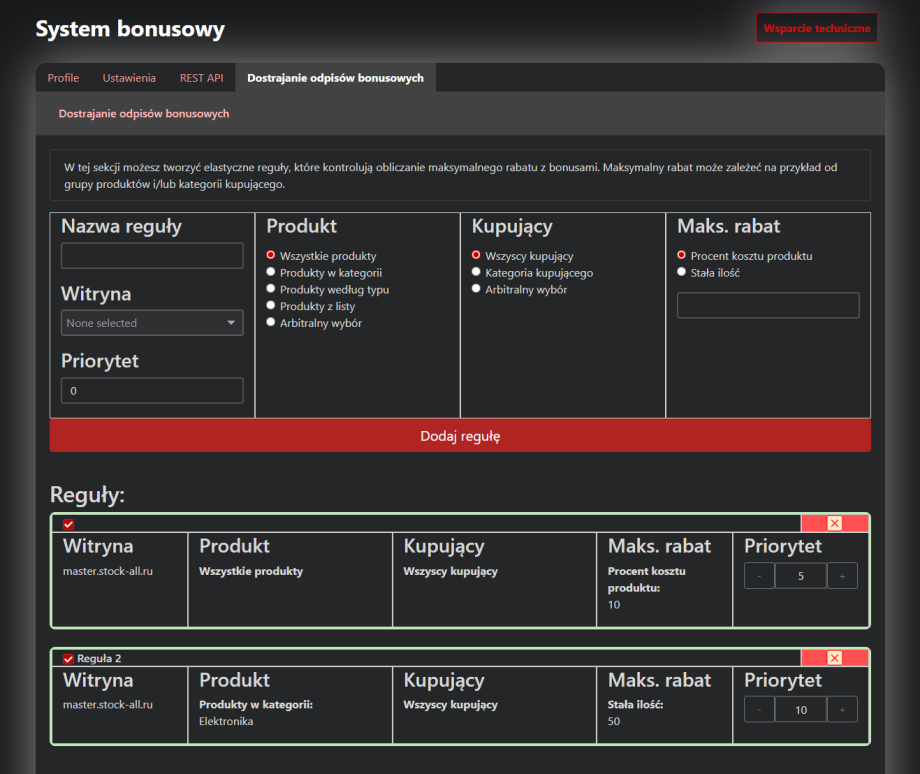
Task: Decrease priority of first rule with minus
Action: tap(759, 576)
